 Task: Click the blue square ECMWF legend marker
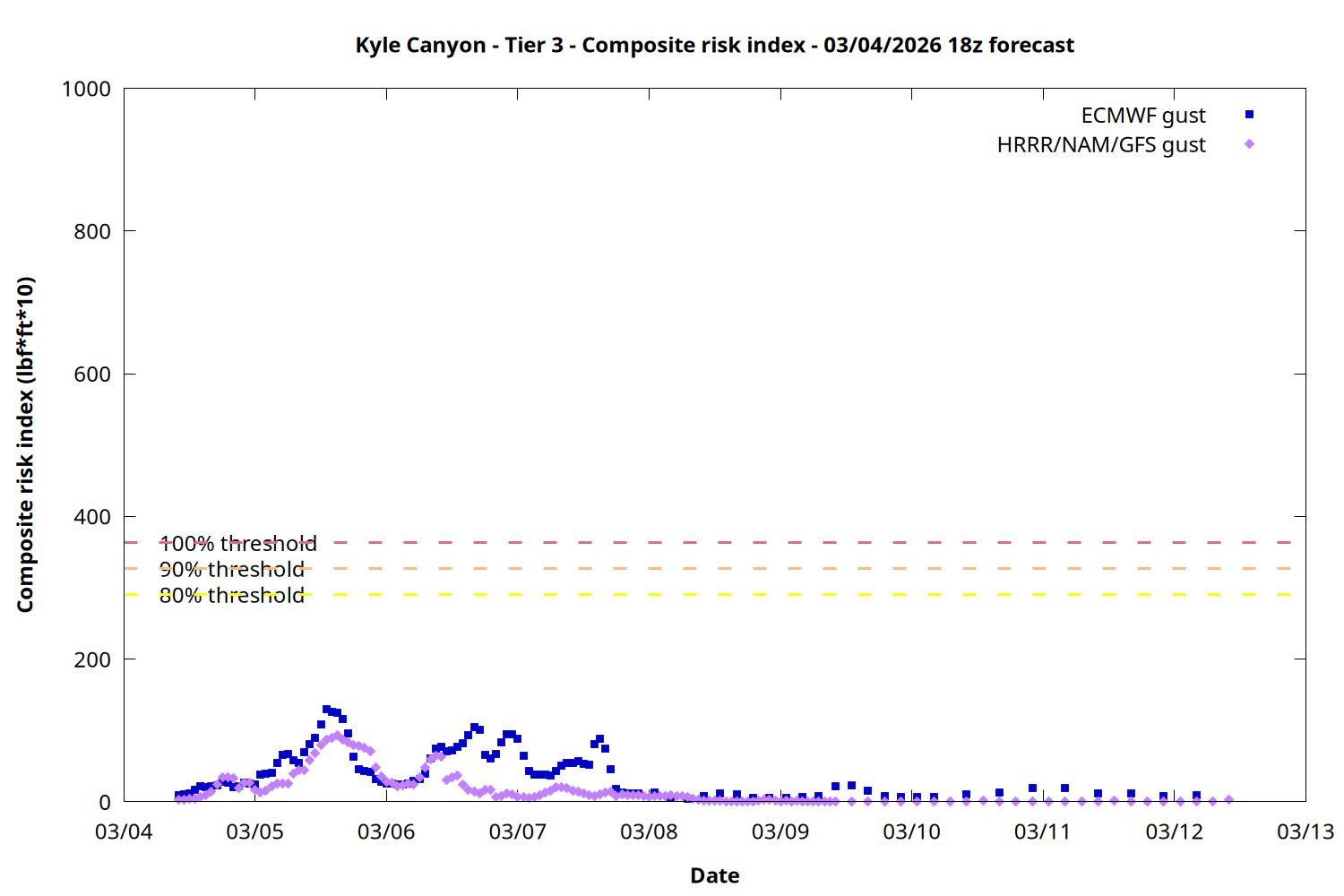(x=1249, y=115)
